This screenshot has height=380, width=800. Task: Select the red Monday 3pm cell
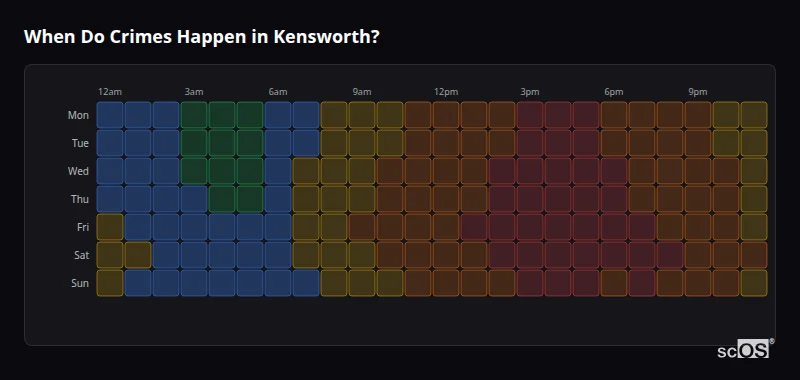(530, 115)
